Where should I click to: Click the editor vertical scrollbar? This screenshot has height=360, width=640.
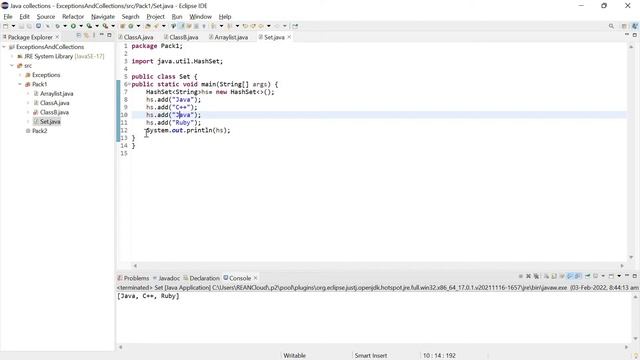point(631,152)
